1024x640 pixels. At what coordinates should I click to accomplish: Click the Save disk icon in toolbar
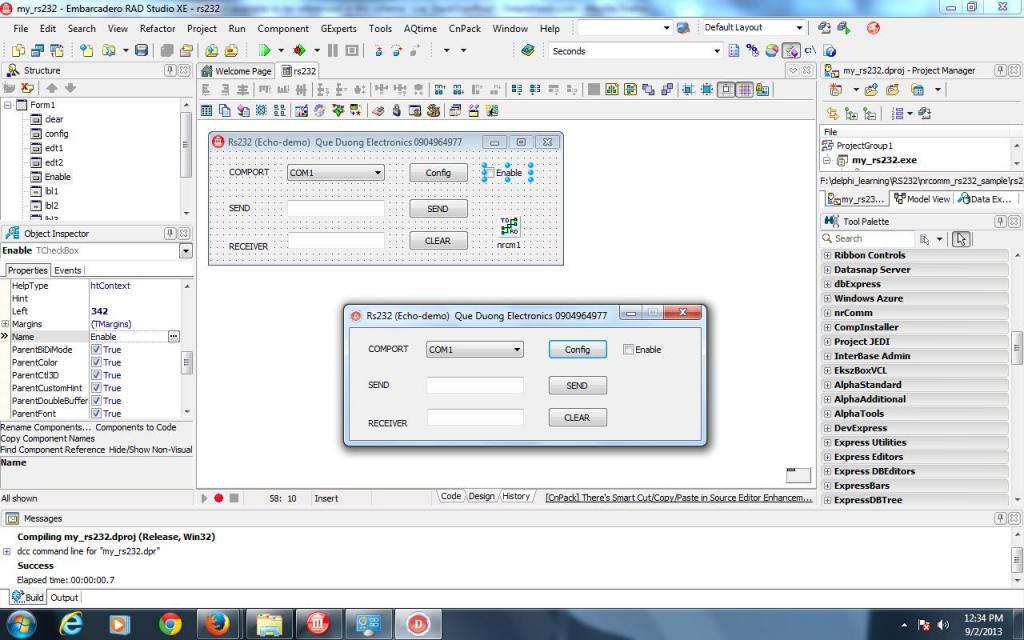(142, 50)
